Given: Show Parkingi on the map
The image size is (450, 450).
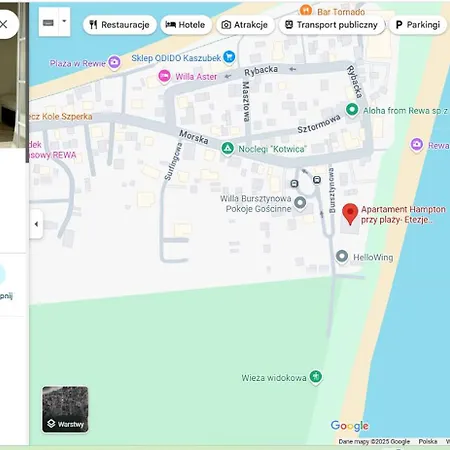Looking at the screenshot, I should click(x=418, y=25).
